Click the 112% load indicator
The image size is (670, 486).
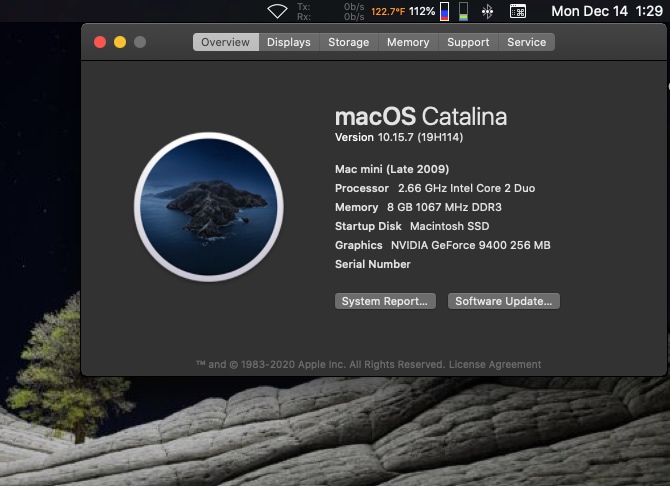click(422, 11)
